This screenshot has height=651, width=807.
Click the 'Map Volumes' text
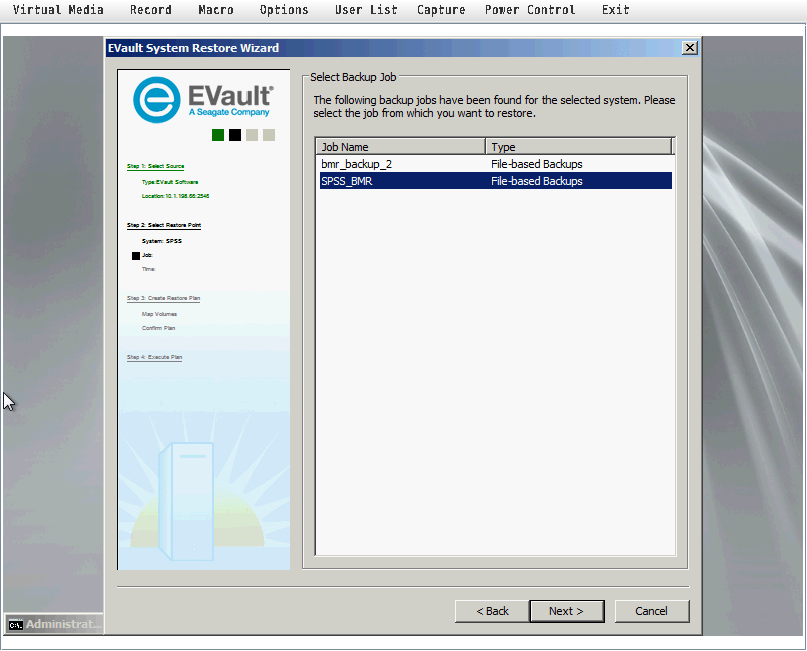160,314
